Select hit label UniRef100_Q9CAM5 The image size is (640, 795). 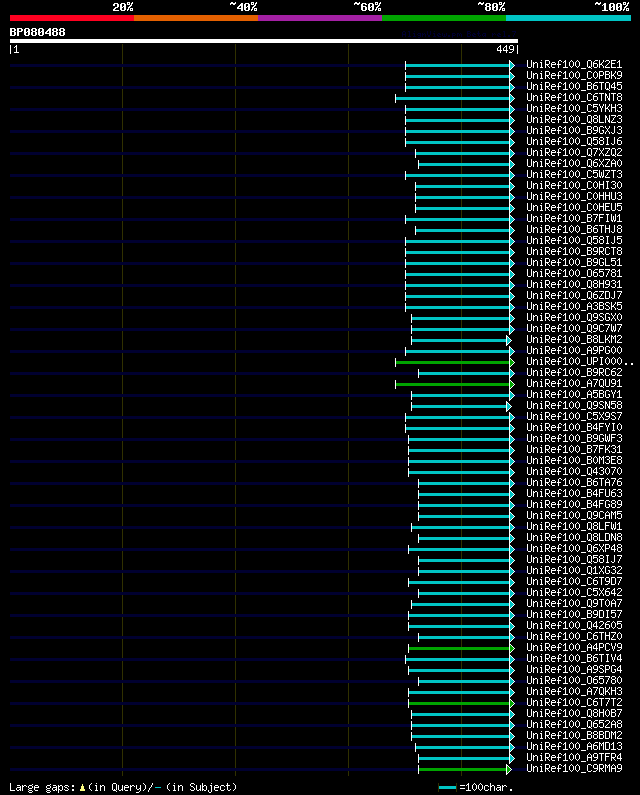[x=574, y=515]
